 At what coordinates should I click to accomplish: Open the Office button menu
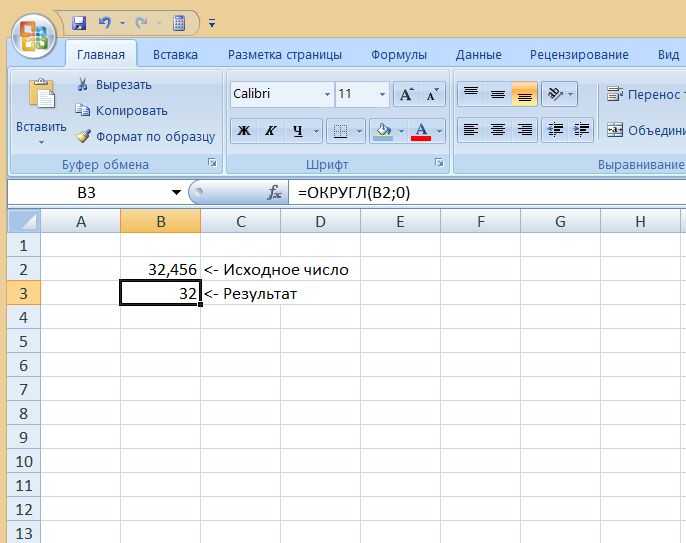click(x=34, y=36)
